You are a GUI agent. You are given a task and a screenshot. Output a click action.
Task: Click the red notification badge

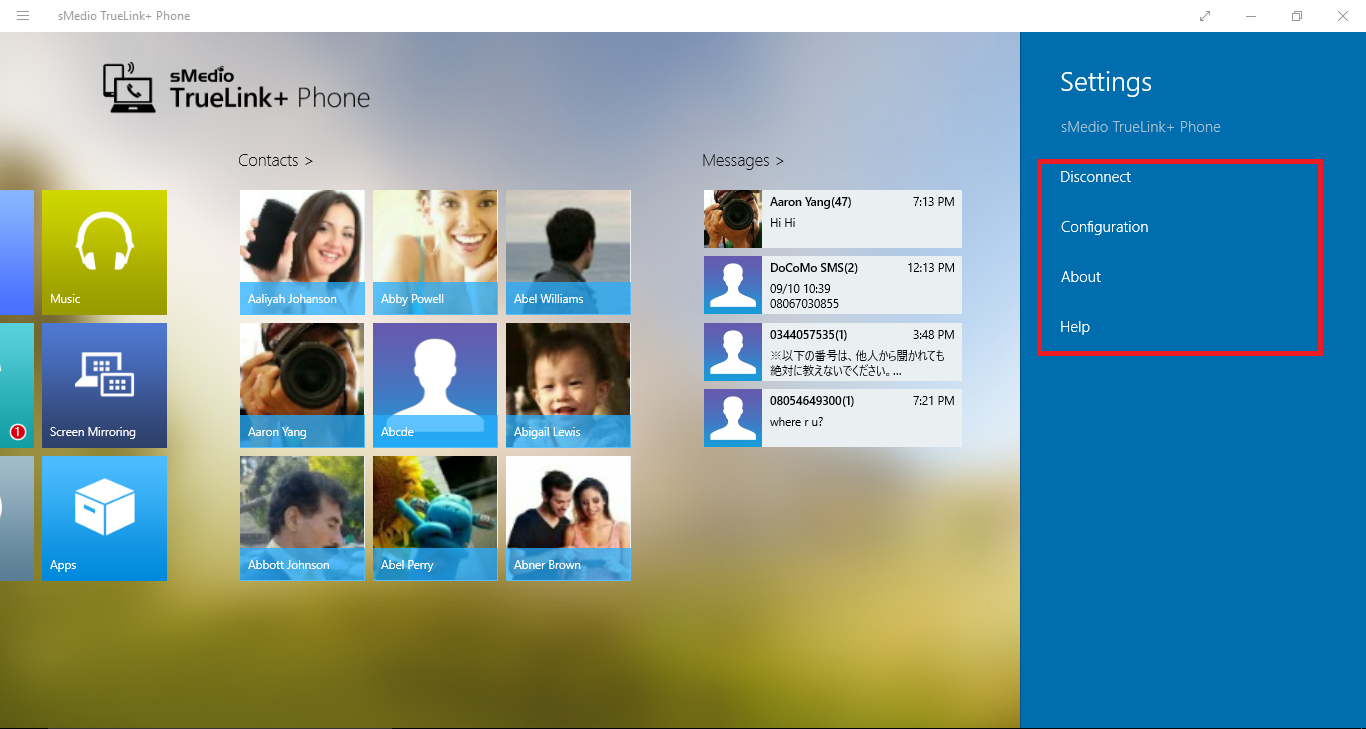coord(17,432)
